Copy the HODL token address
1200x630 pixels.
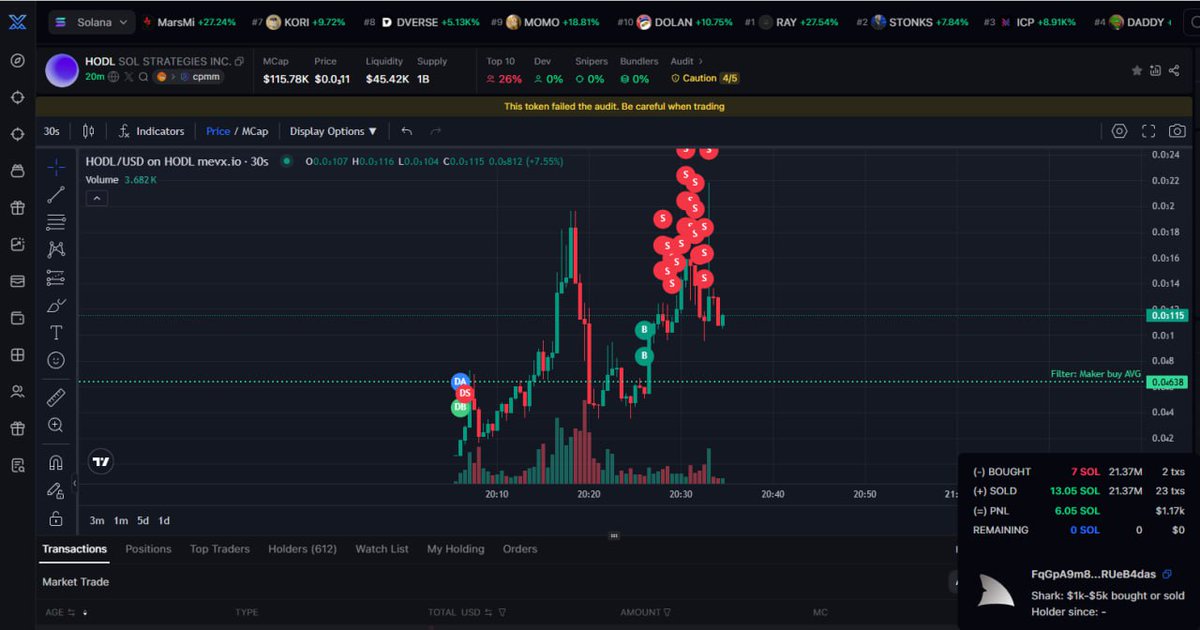click(x=239, y=62)
